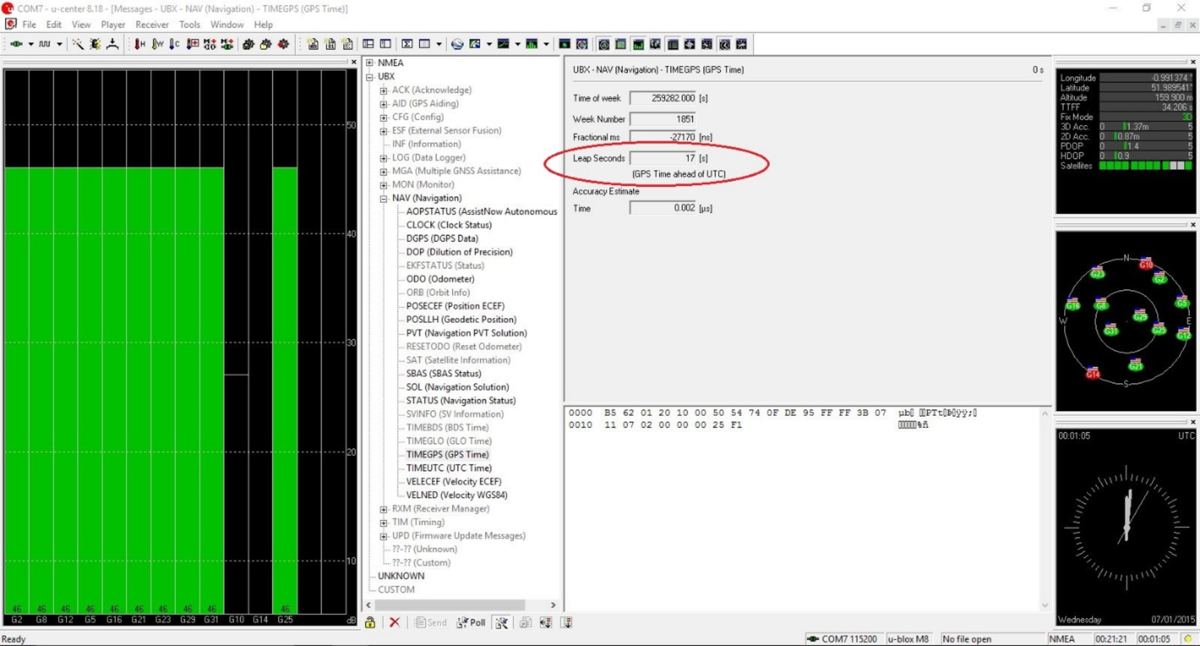Expand the MON (Monitor) node
Image resolution: width=1200 pixels, height=646 pixels.
384,185
